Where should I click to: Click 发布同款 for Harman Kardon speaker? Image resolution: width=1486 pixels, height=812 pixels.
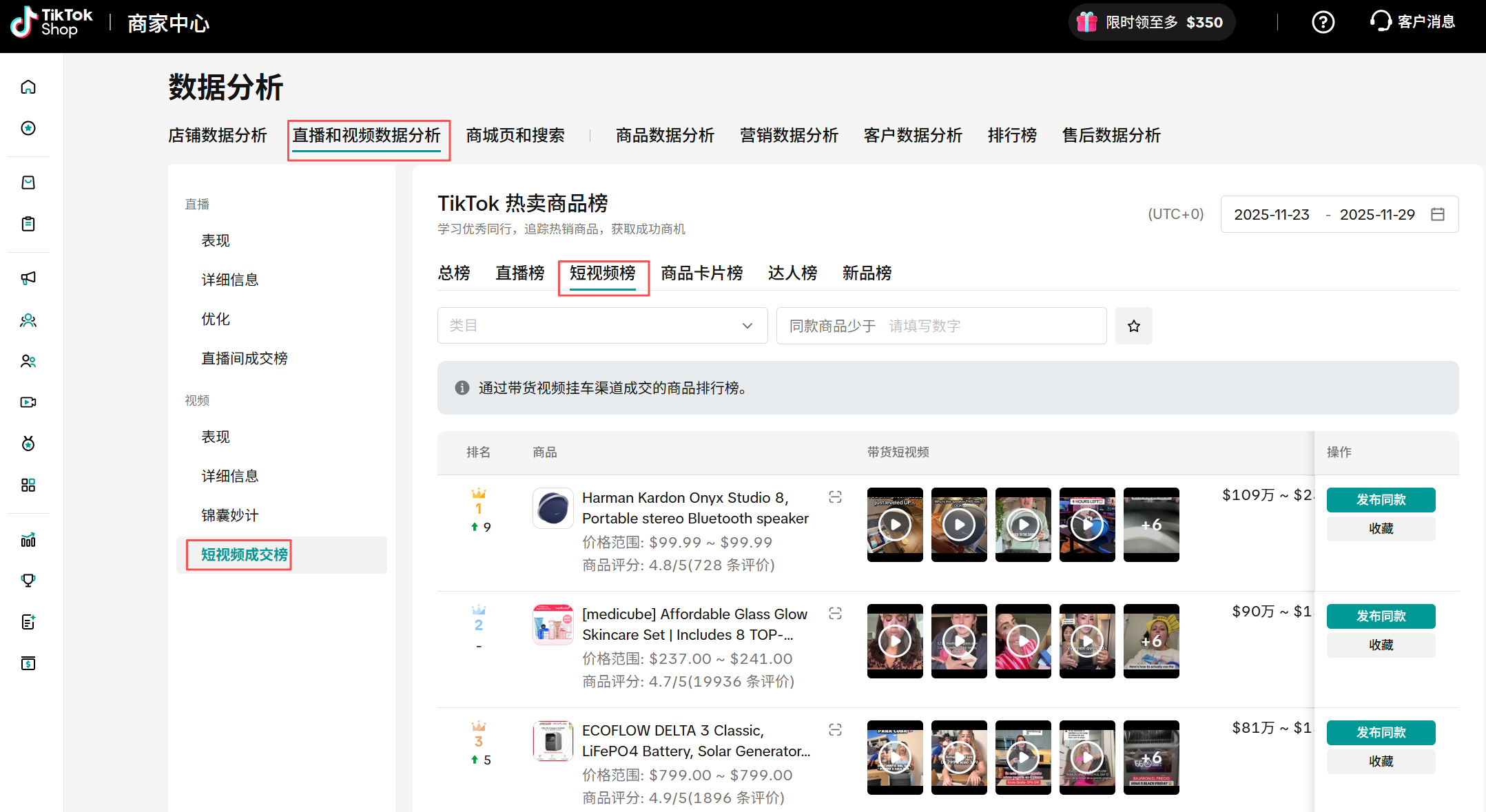coord(1381,500)
